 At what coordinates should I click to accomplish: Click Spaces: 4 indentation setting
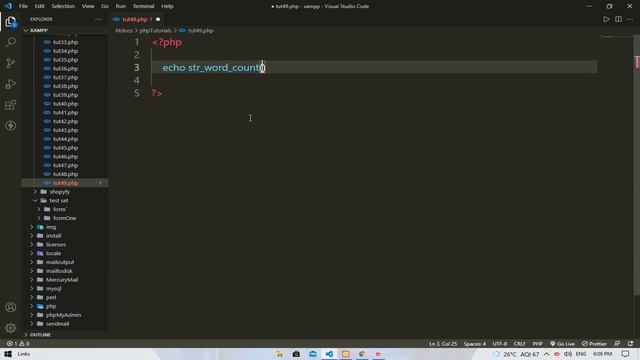click(x=475, y=344)
